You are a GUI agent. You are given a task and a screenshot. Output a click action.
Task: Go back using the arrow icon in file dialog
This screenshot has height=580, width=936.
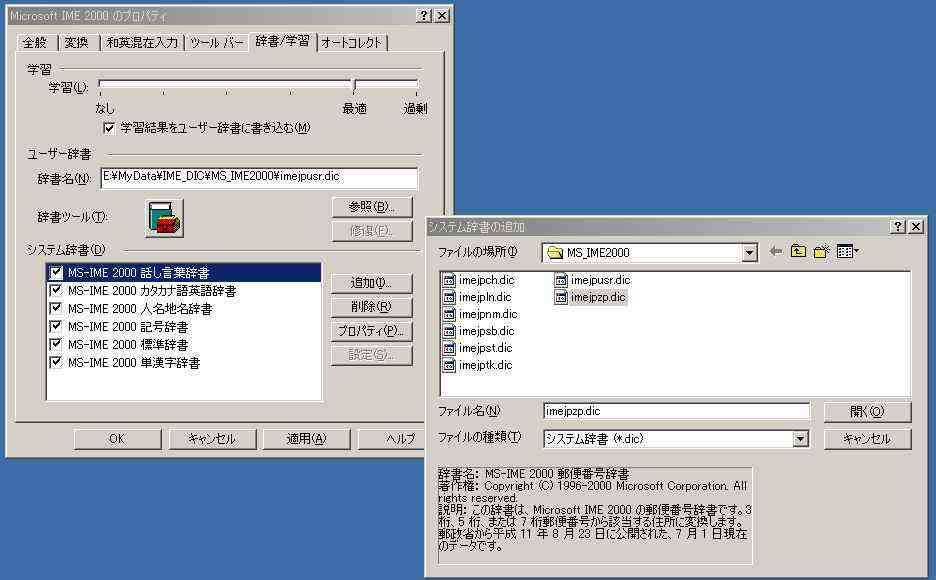click(x=775, y=252)
